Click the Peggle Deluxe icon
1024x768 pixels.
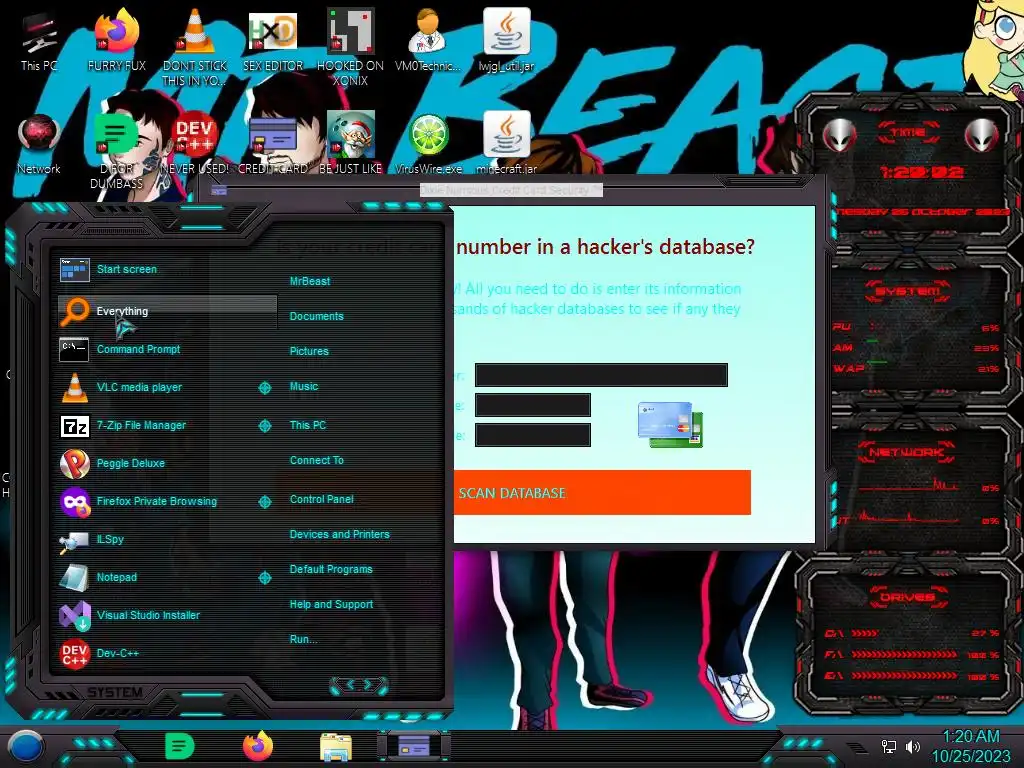(x=74, y=464)
